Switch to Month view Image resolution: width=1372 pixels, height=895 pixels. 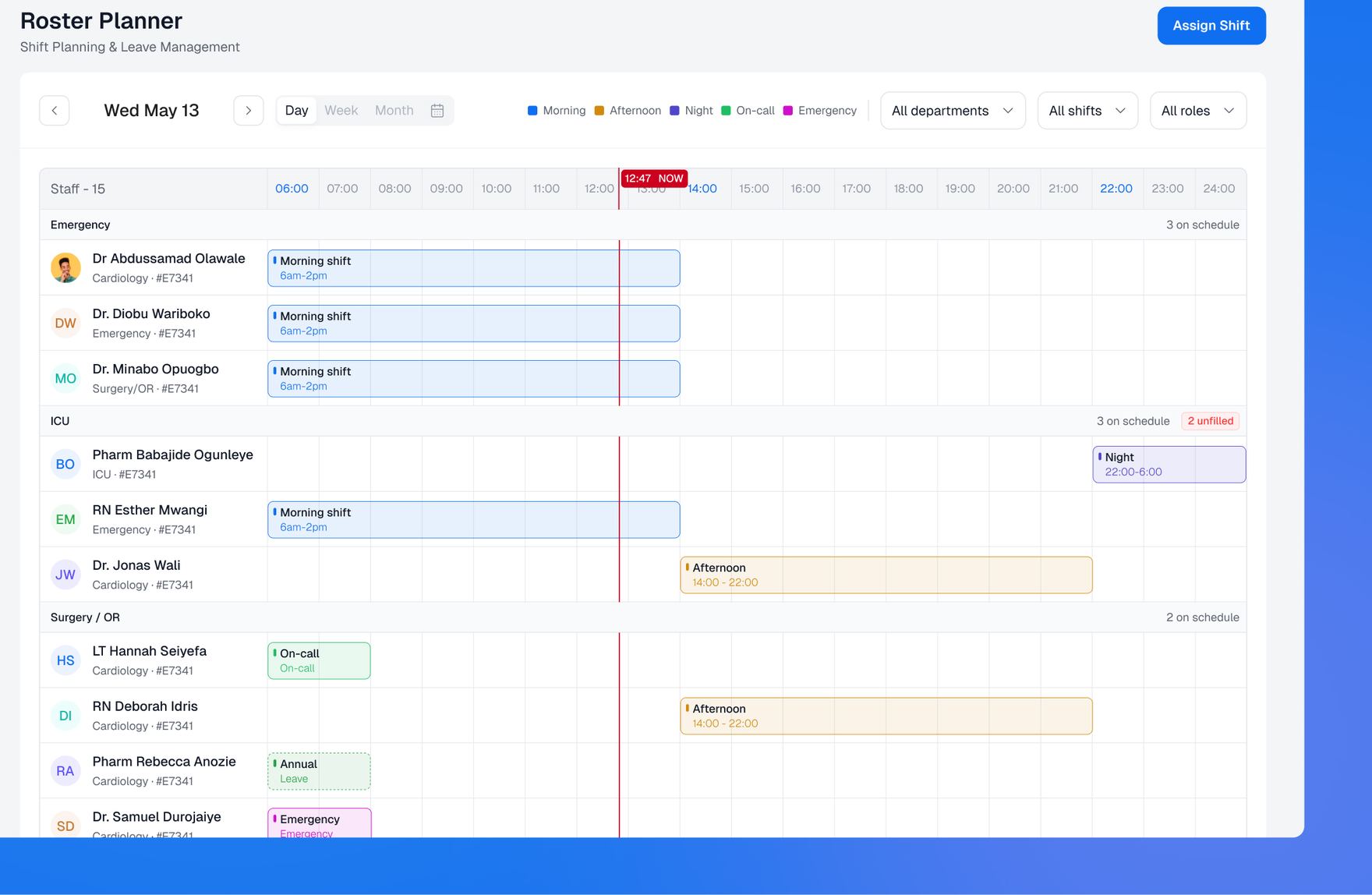[x=394, y=111]
